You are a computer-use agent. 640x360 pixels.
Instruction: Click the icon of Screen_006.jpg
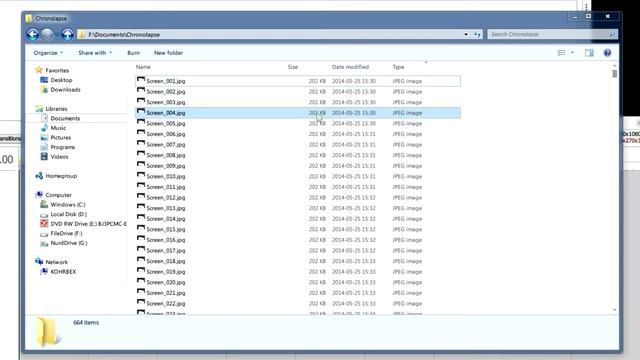coord(141,133)
